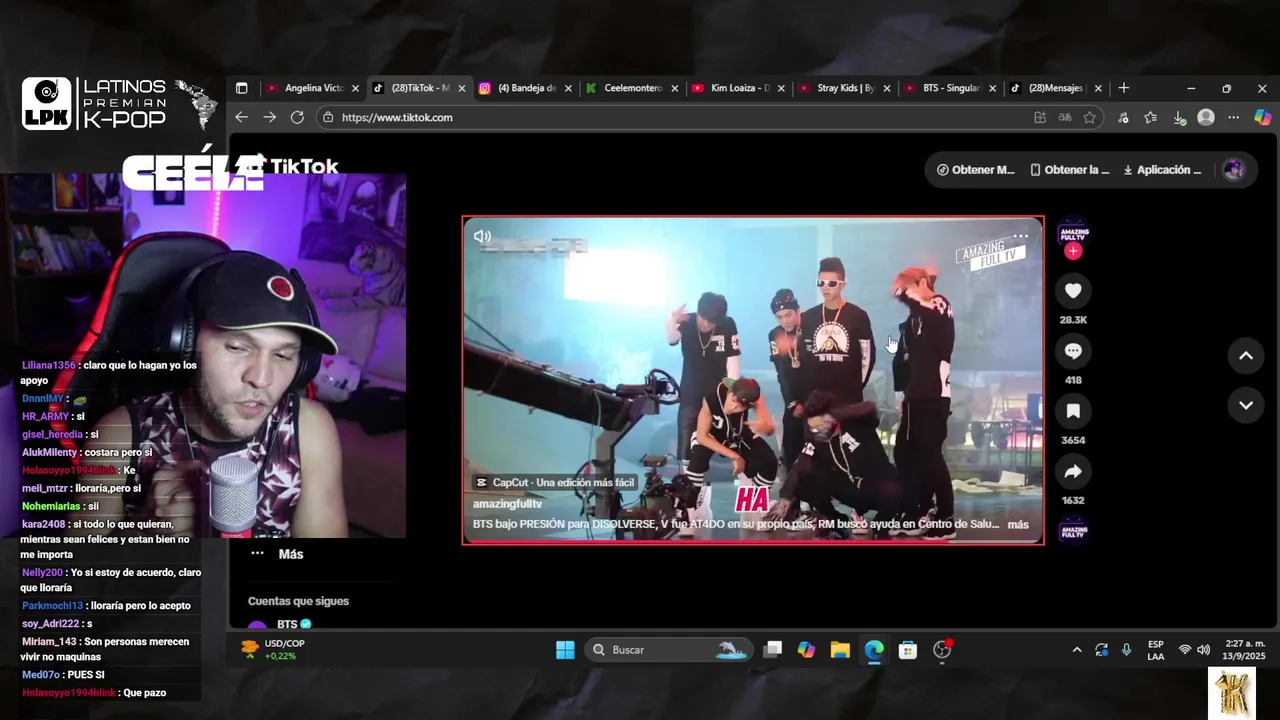Click the Aplicación... download button
Viewport: 1280px width, 720px height.
pyautogui.click(x=1163, y=170)
